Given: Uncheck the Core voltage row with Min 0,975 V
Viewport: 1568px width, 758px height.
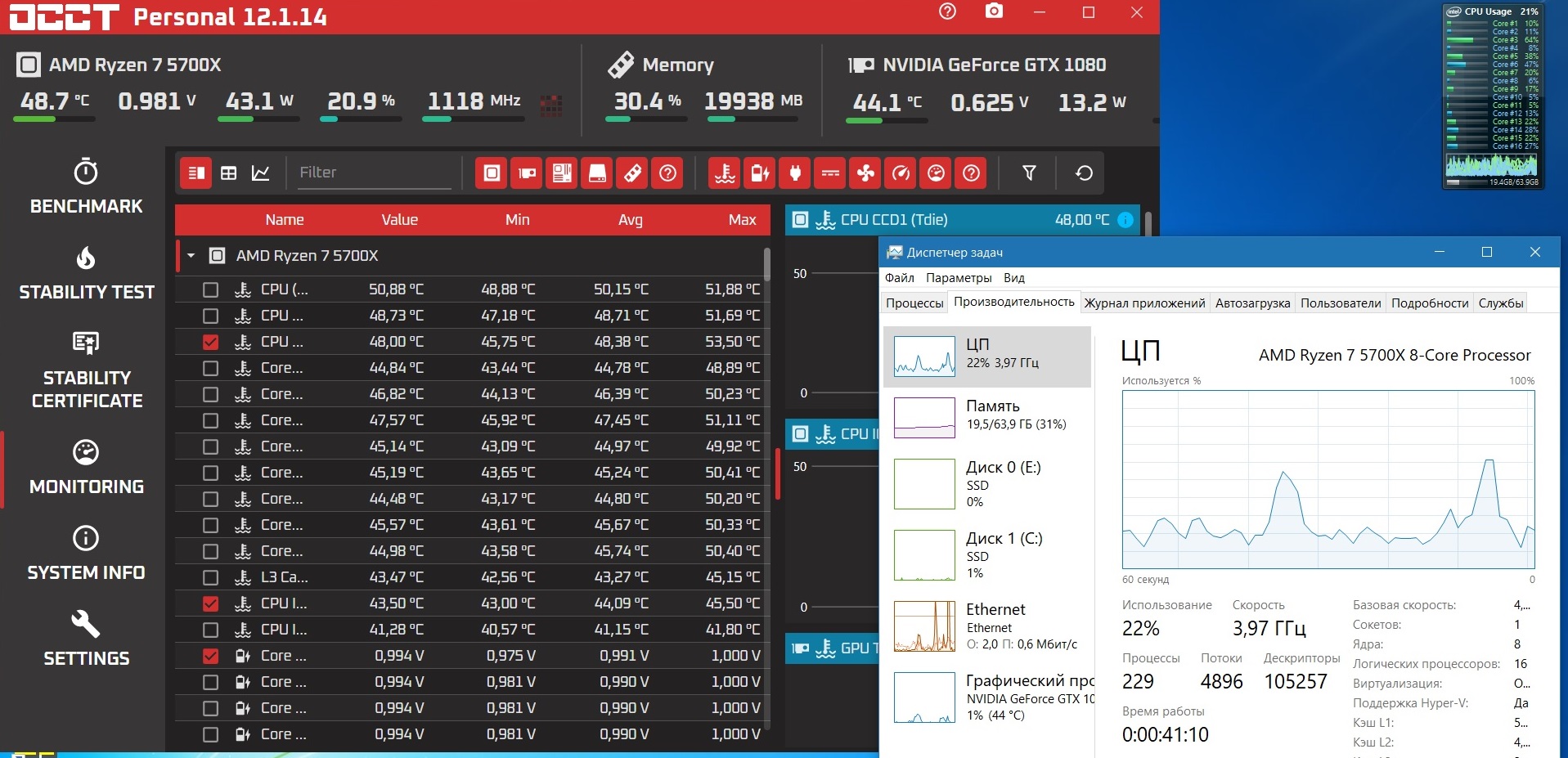Looking at the screenshot, I should [210, 656].
